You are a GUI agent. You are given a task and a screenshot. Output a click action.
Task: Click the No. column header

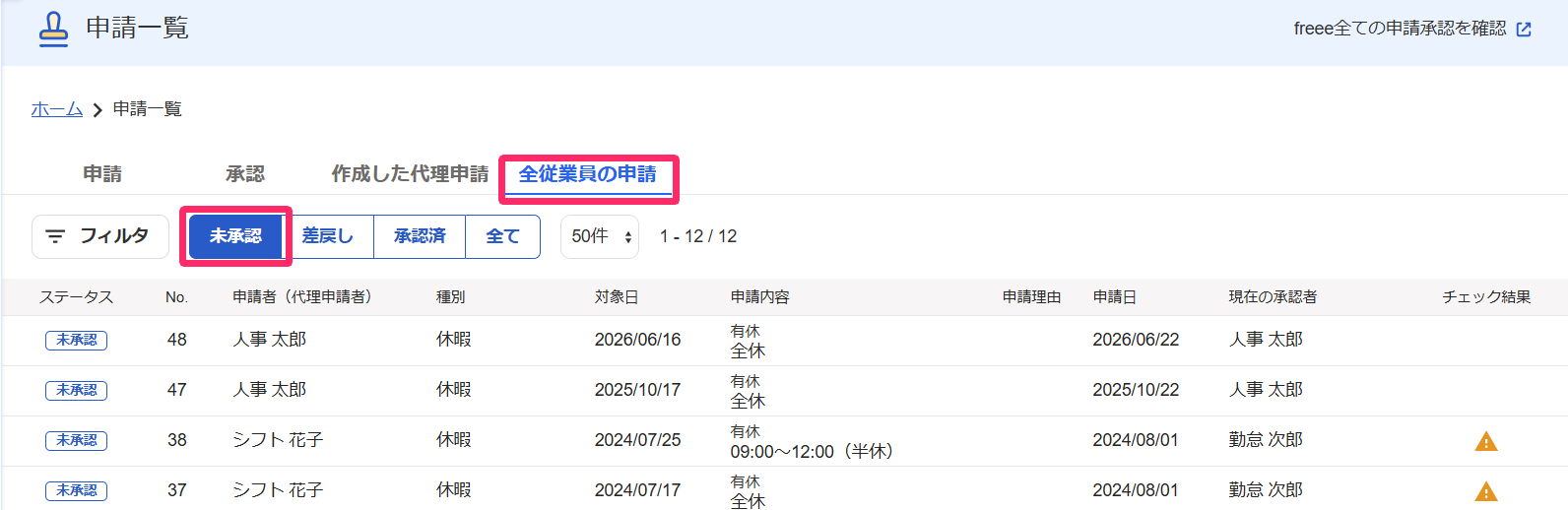(176, 297)
